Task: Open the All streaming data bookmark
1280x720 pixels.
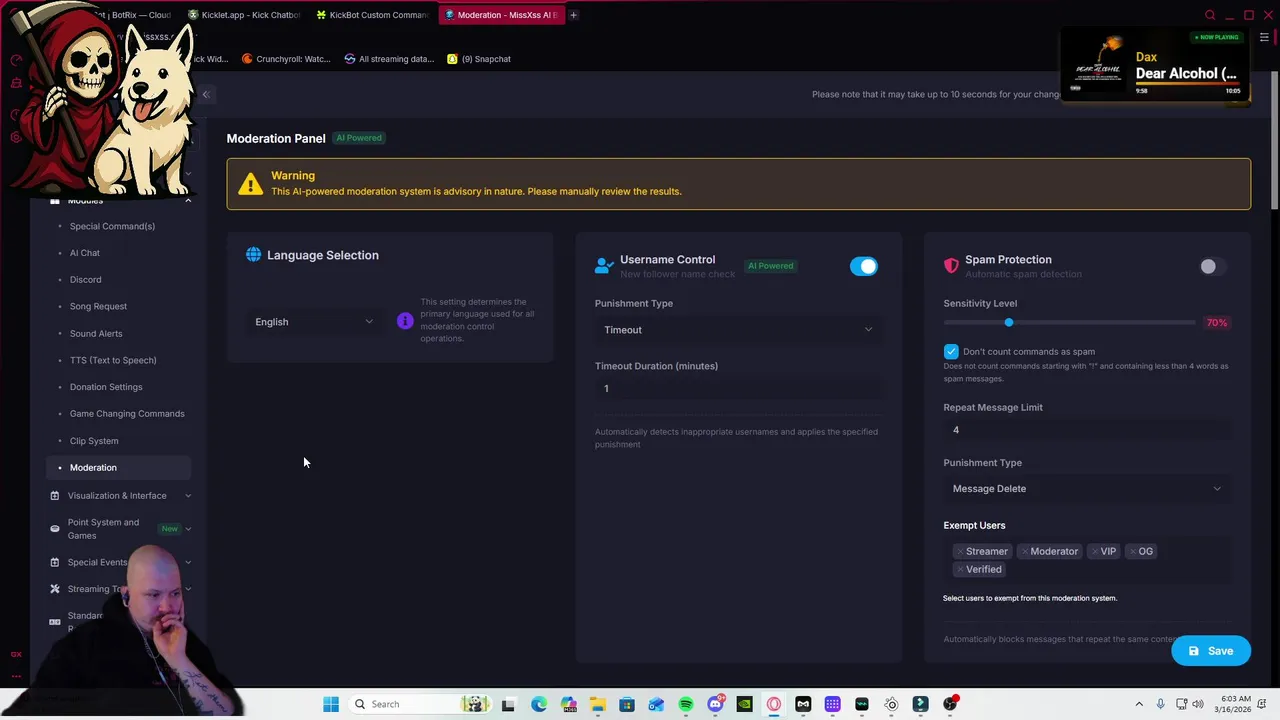Action: [x=389, y=59]
